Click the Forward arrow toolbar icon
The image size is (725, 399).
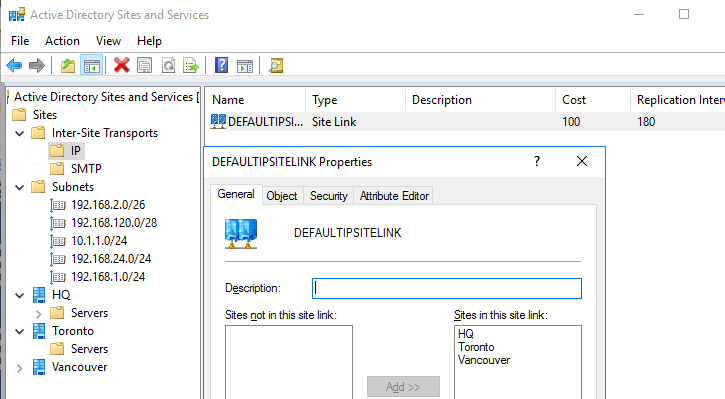37,66
